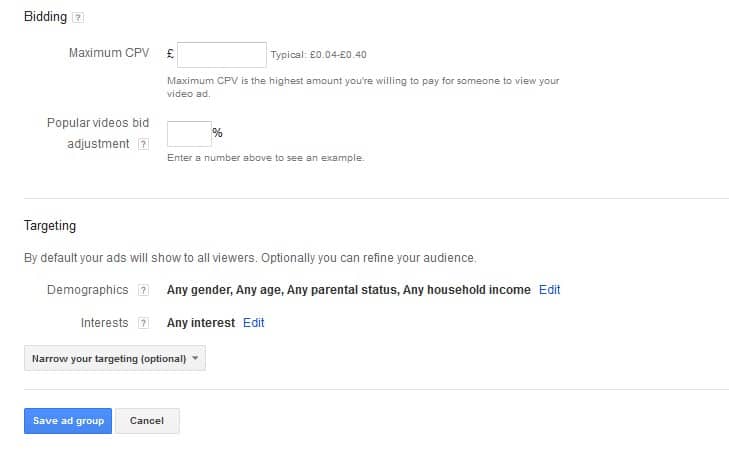729x456 pixels.
Task: Click the Demographics field label
Action: 87,290
